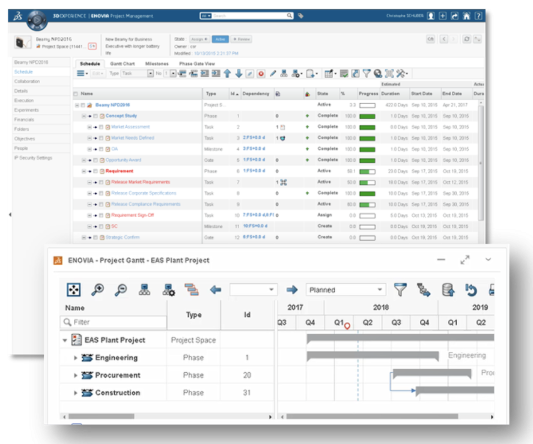The width and height of the screenshot is (533, 444).
Task: Open the Requirement phase link
Action: coord(119,171)
